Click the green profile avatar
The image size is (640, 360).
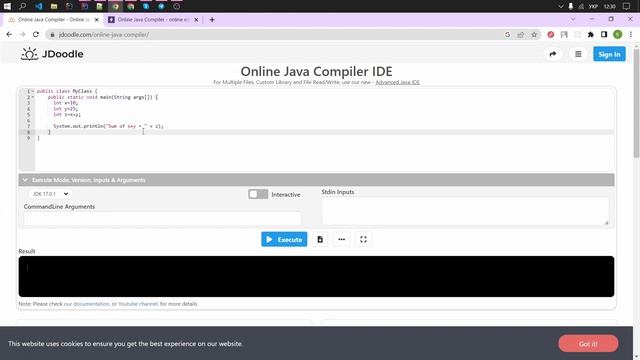point(618,35)
